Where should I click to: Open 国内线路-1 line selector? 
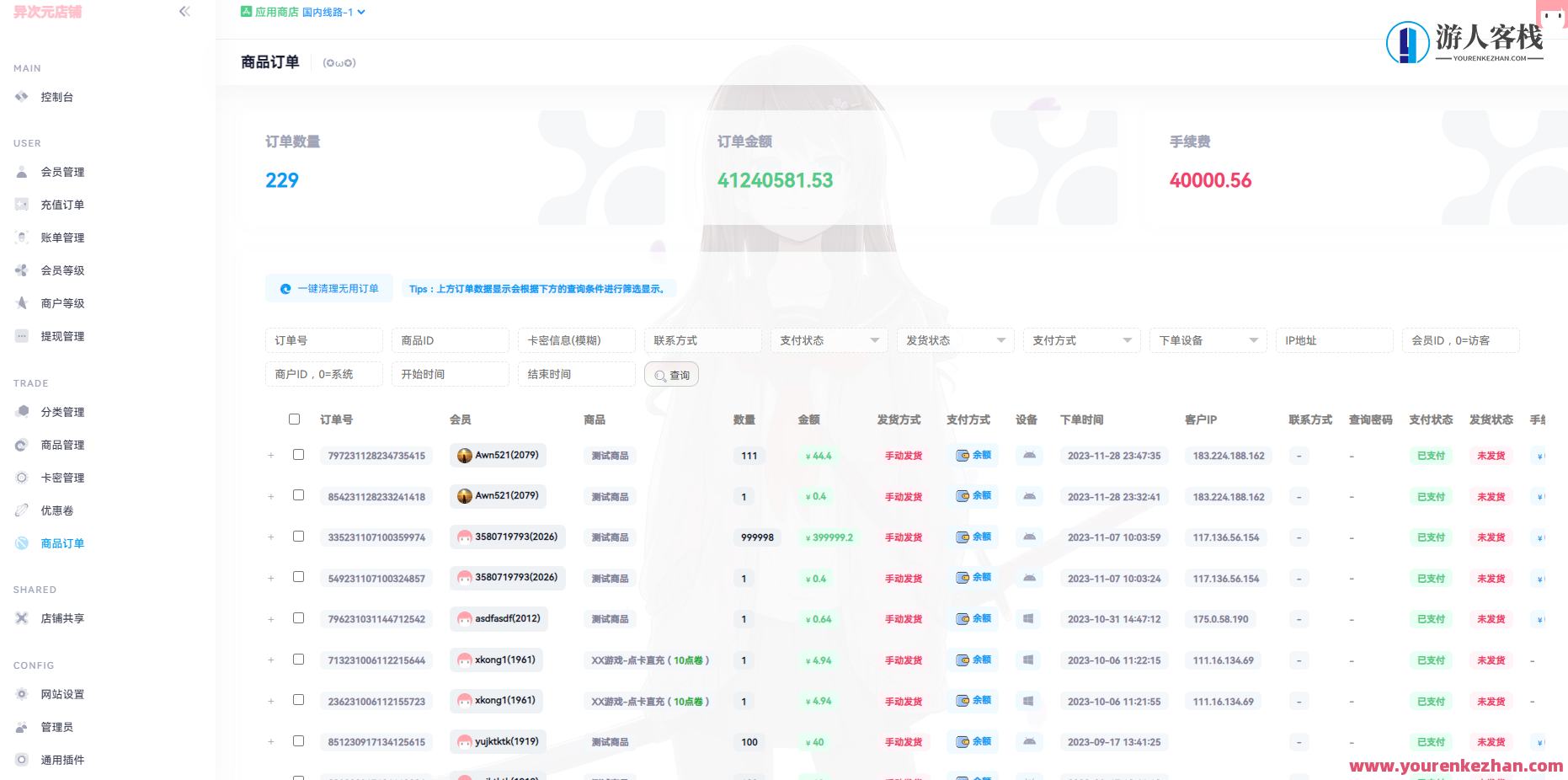pos(328,12)
